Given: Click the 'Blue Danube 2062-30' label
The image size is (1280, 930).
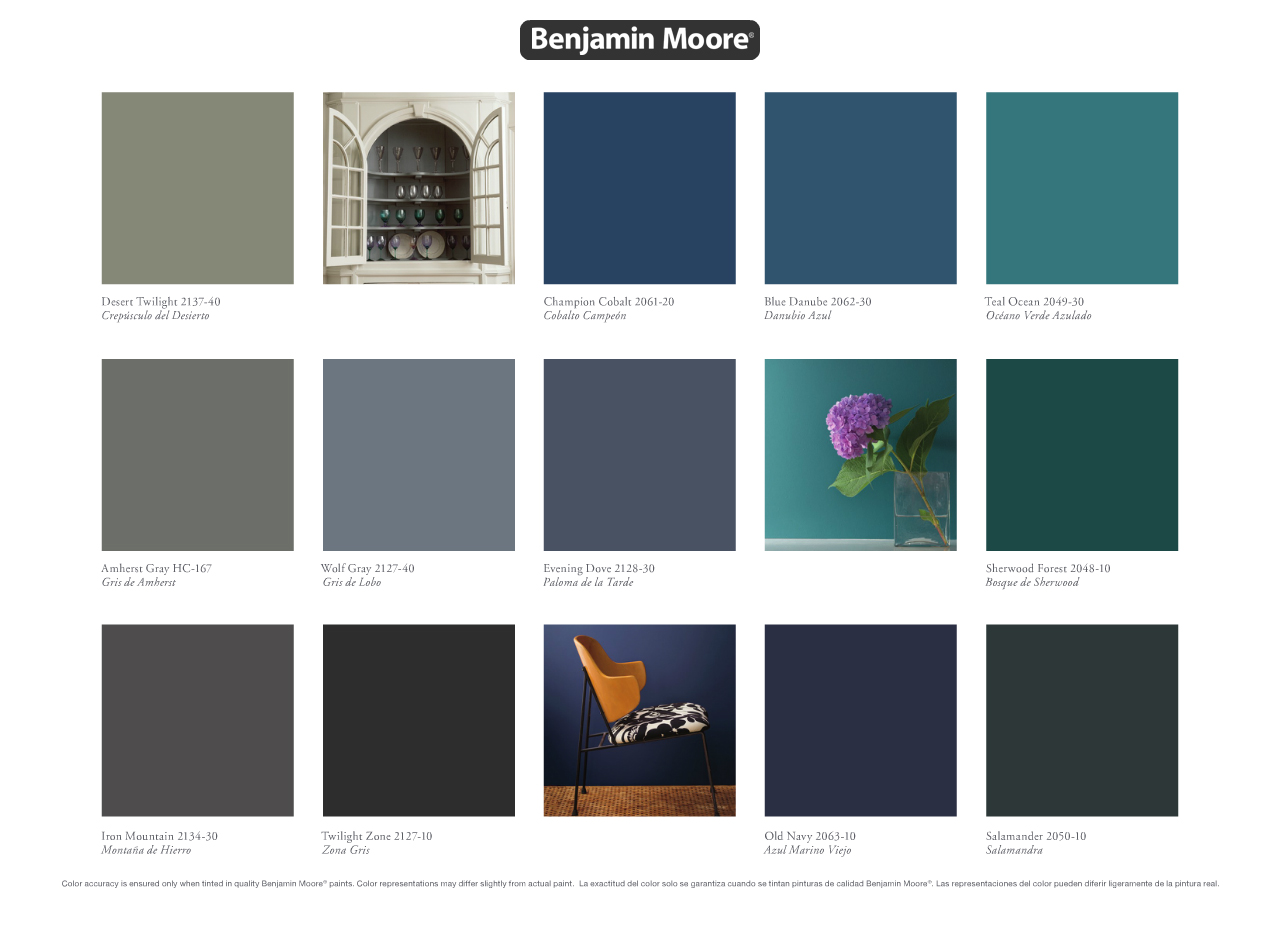Looking at the screenshot, I should coord(818,301).
